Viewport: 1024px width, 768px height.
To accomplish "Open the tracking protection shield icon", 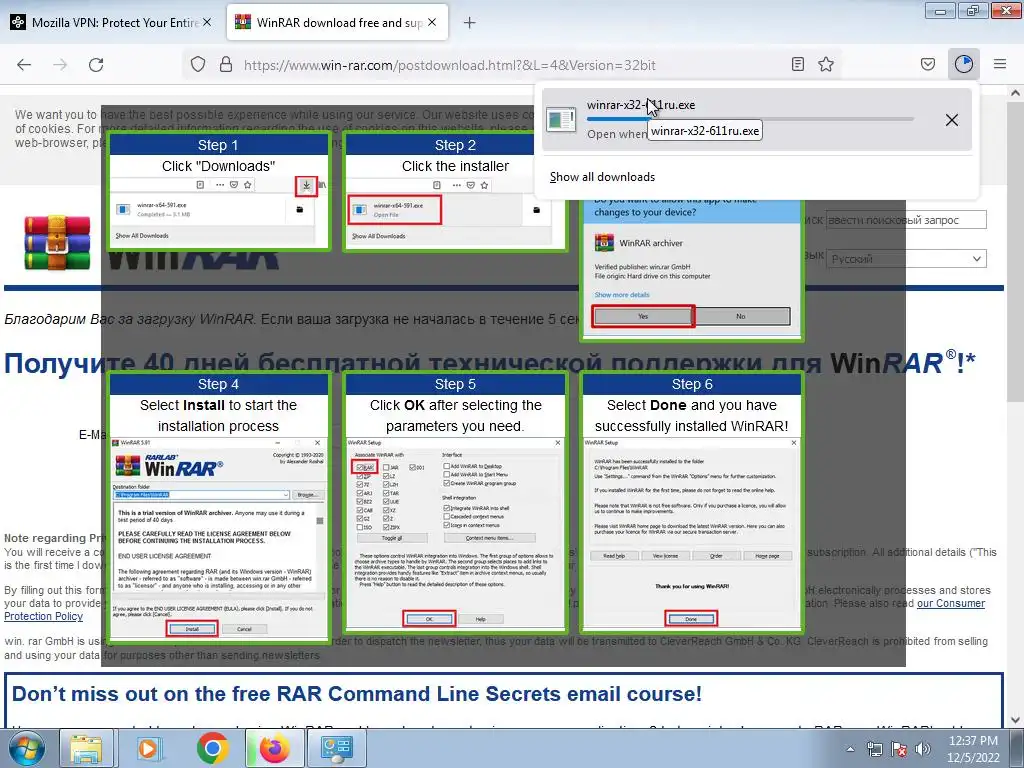I will (x=198, y=65).
